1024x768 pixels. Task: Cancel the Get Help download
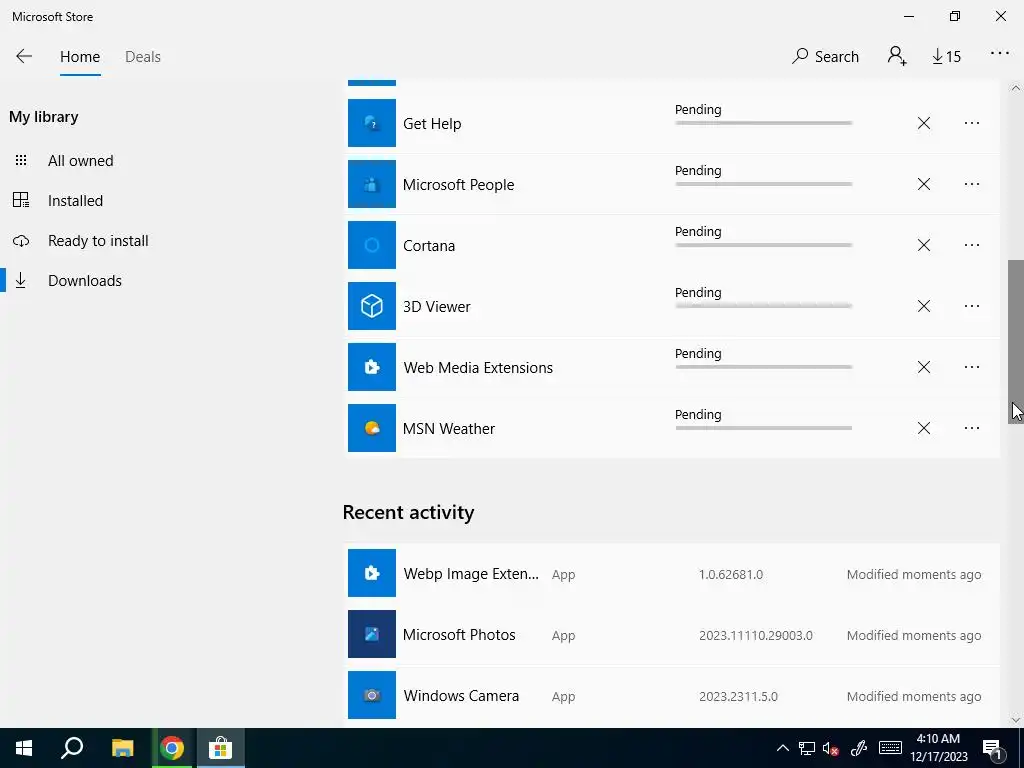click(923, 123)
